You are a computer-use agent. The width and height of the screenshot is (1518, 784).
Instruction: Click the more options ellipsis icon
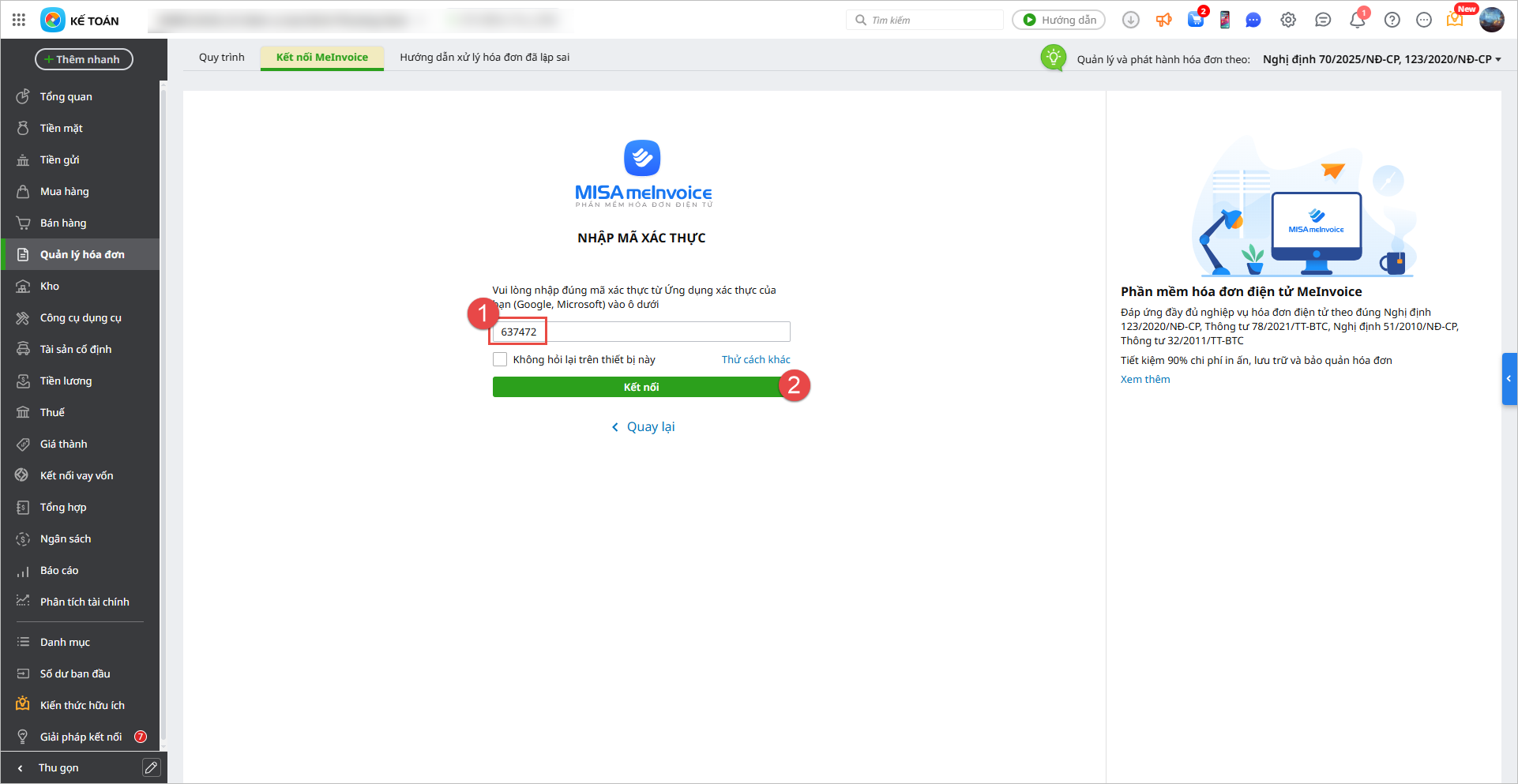pyautogui.click(x=1424, y=20)
